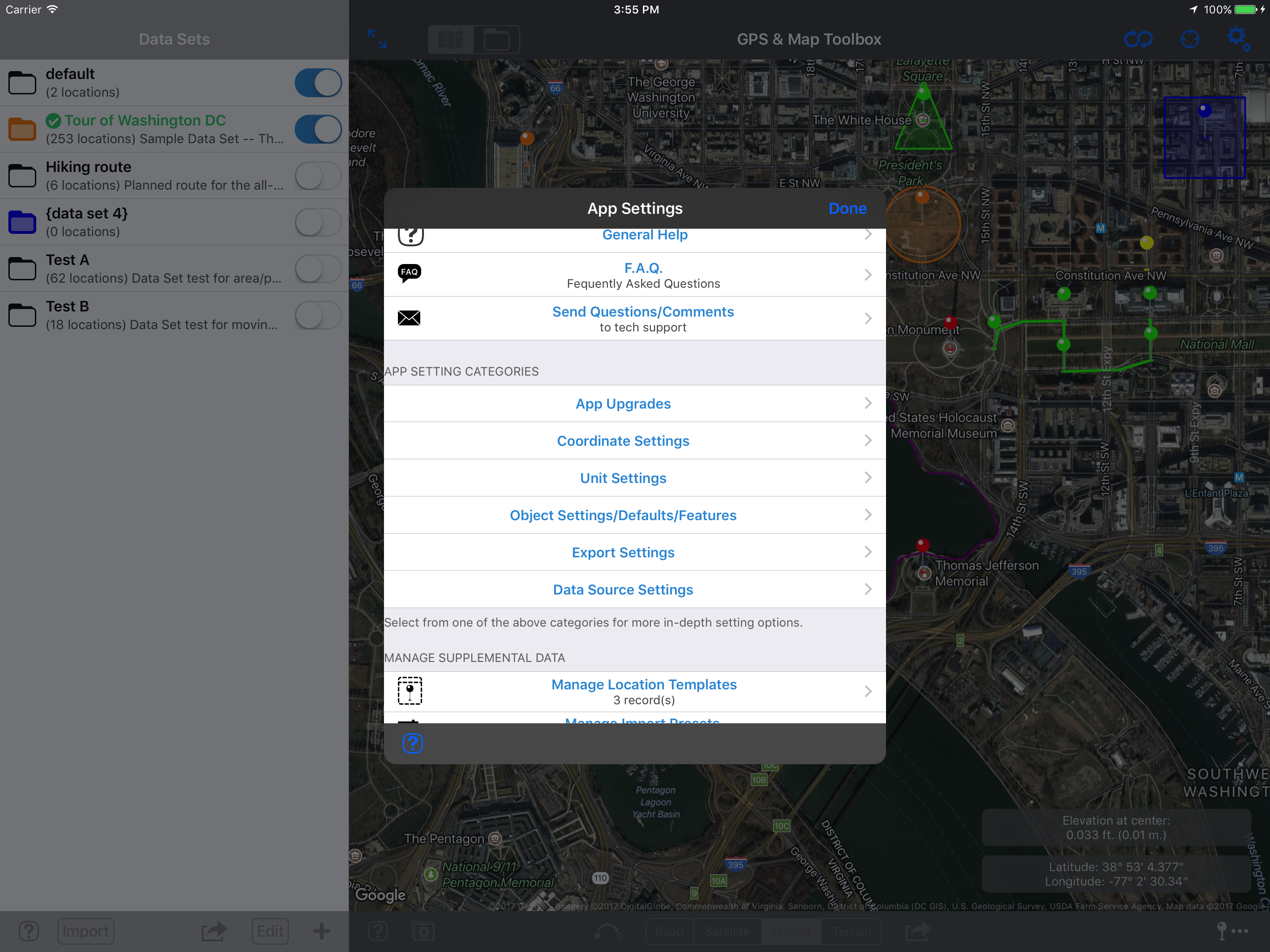1270x952 pixels.
Task: Tap the pin with dots more icon
Action: [1232, 931]
